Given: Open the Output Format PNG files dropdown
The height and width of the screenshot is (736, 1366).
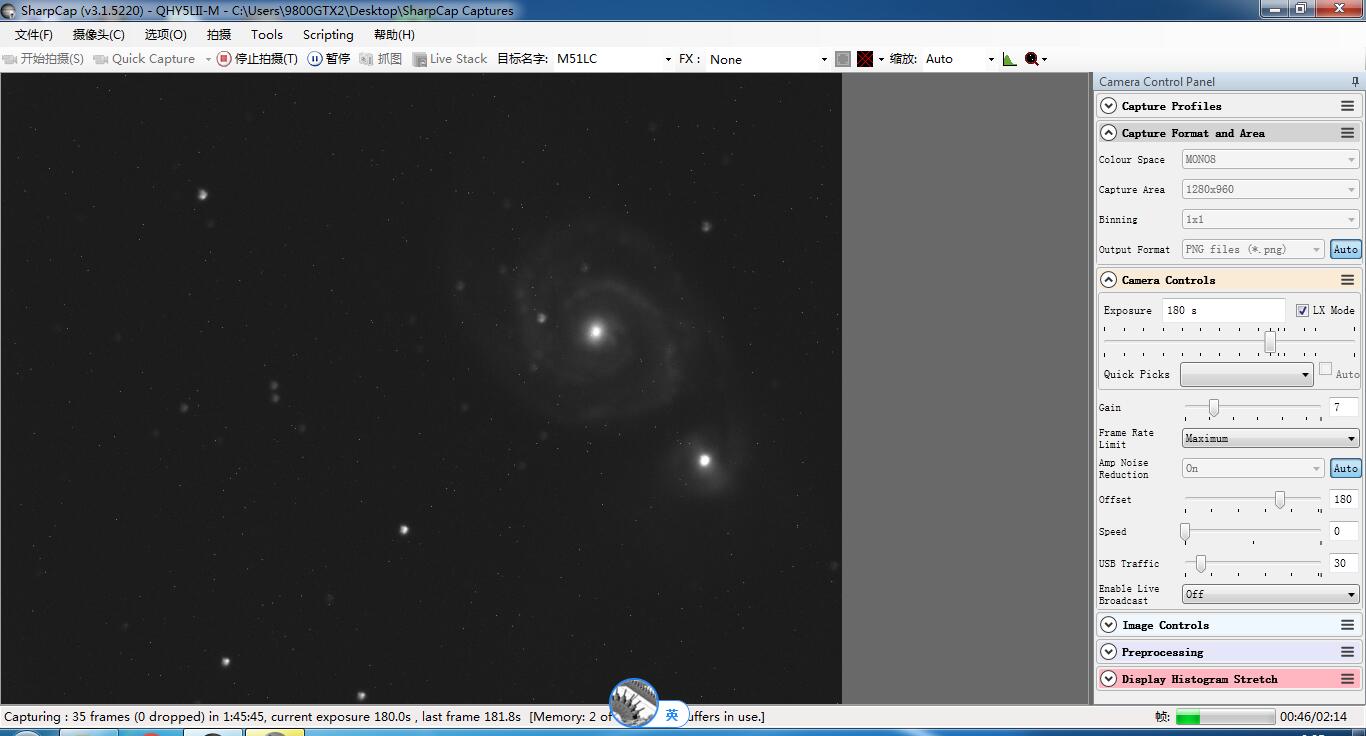Looking at the screenshot, I should 1253,249.
